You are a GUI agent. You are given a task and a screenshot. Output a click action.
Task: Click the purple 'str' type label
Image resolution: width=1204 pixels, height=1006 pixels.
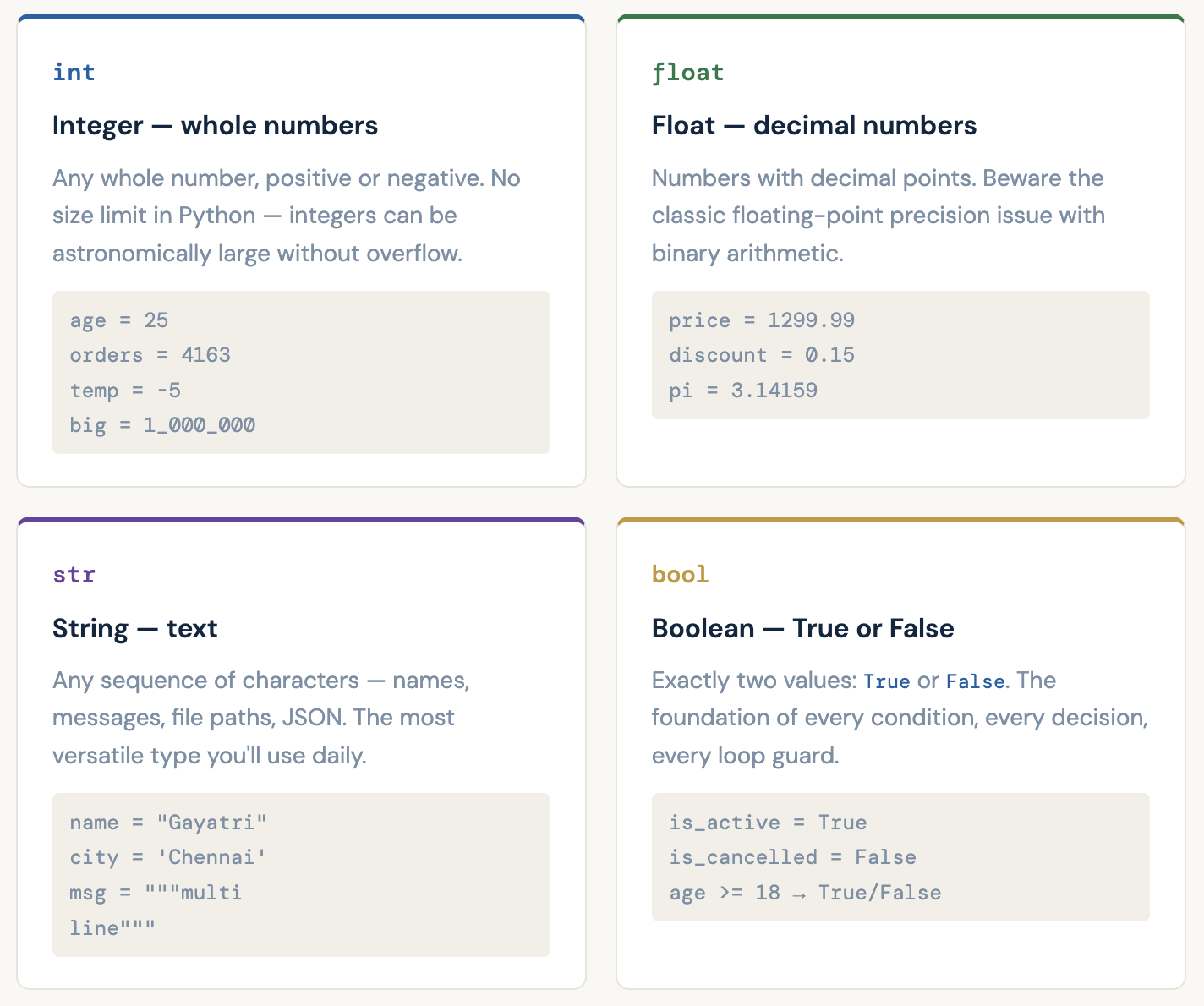(74, 575)
